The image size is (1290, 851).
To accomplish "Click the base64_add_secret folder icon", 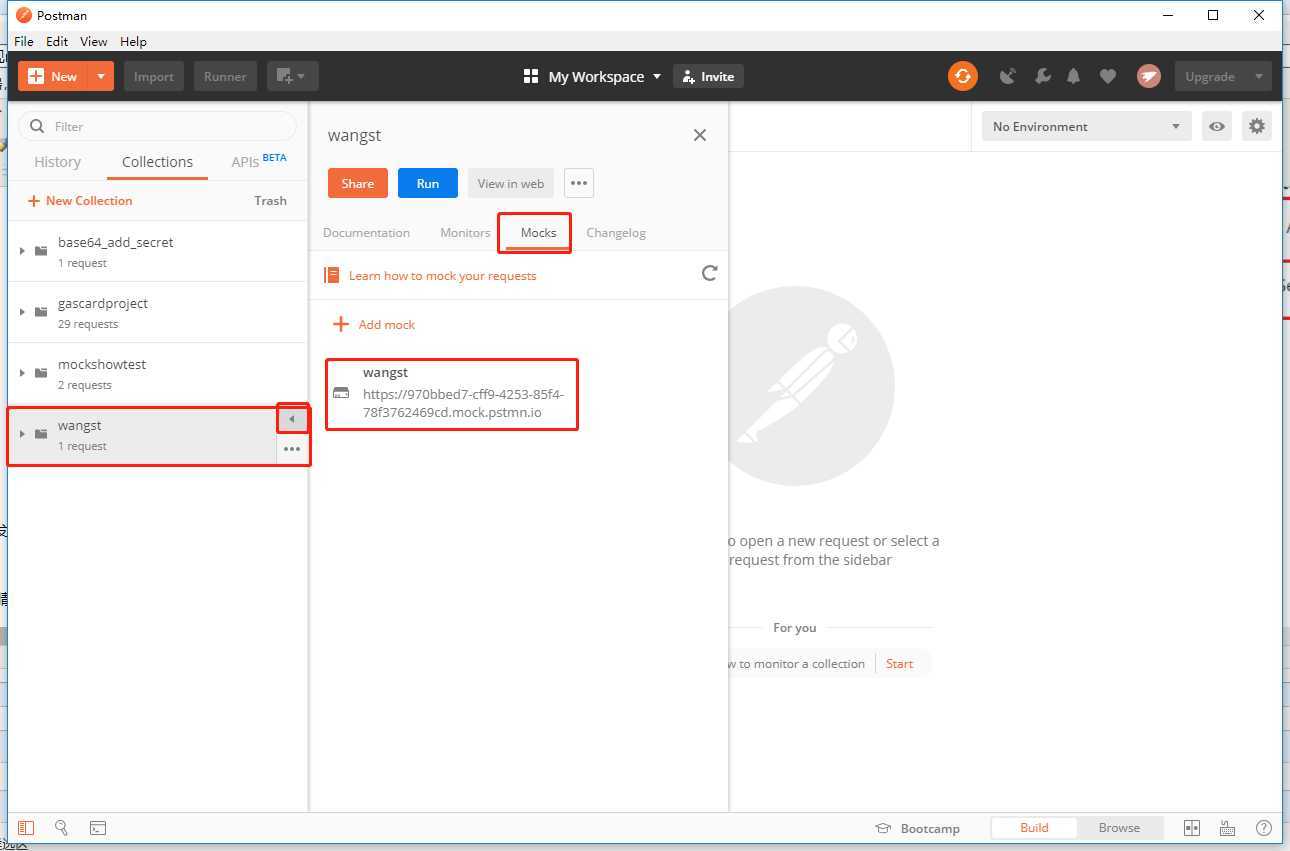I will coord(41,251).
